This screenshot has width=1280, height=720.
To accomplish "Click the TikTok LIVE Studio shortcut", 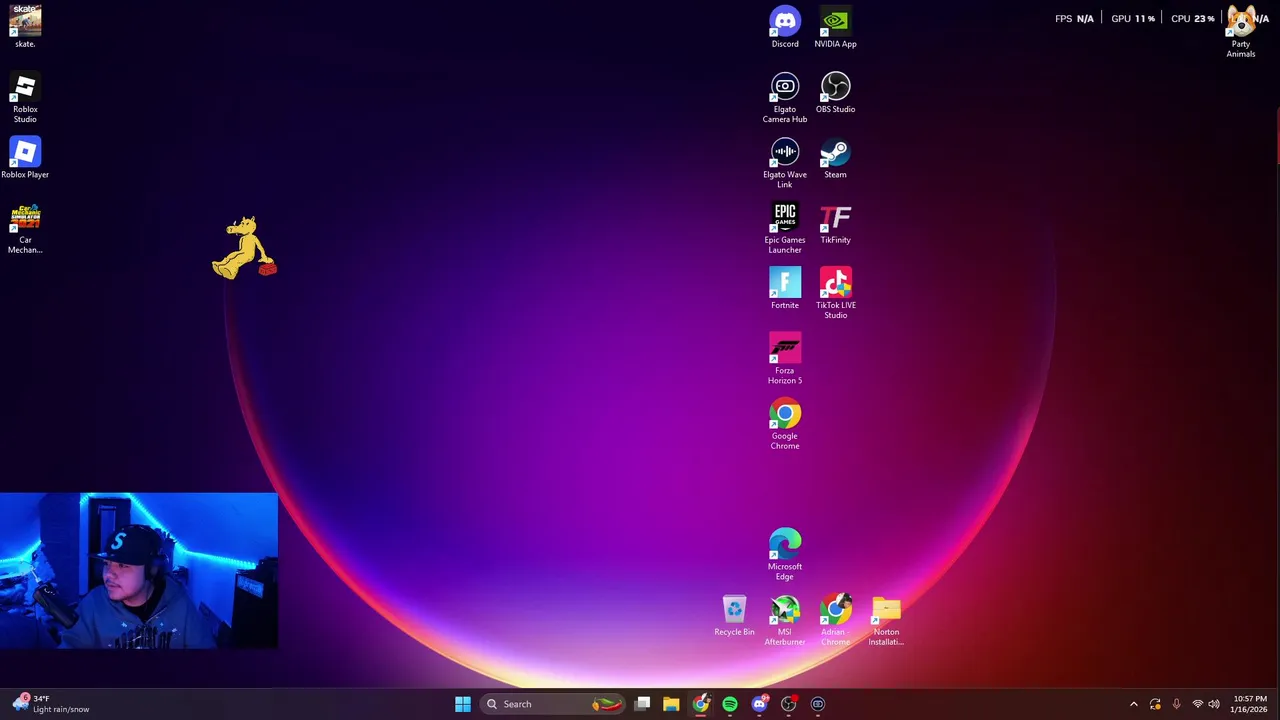I will (x=835, y=294).
